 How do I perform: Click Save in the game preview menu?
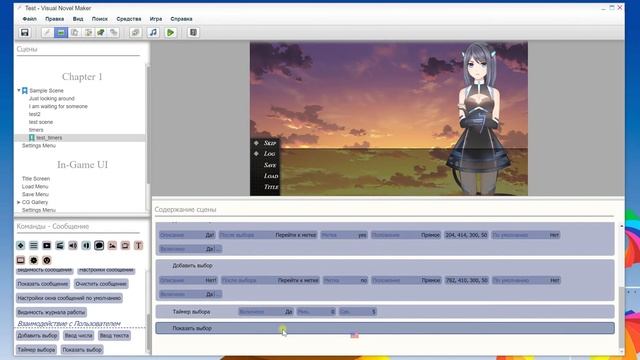pos(270,165)
